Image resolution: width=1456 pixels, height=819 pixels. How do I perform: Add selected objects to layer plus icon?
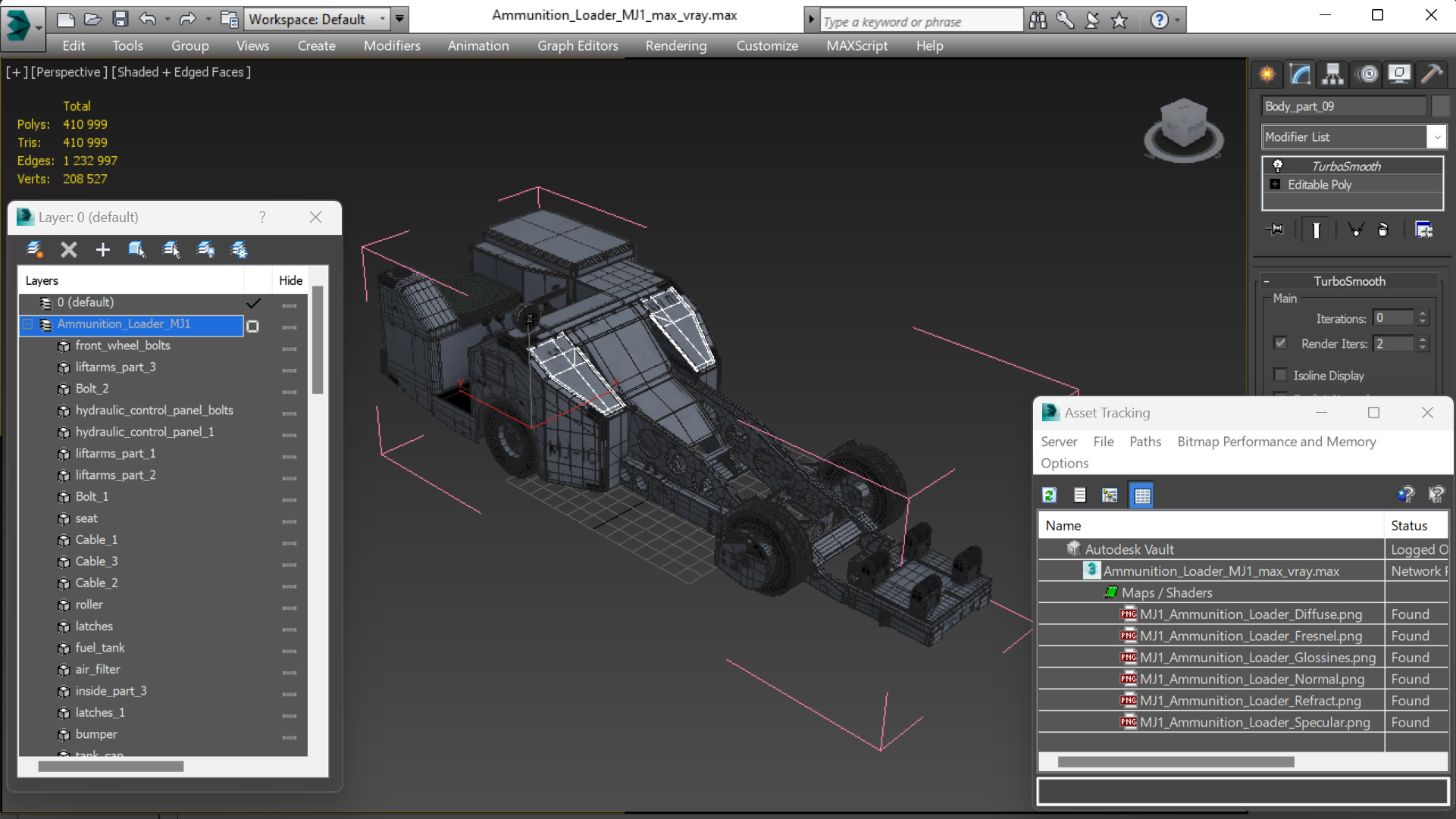tap(103, 249)
